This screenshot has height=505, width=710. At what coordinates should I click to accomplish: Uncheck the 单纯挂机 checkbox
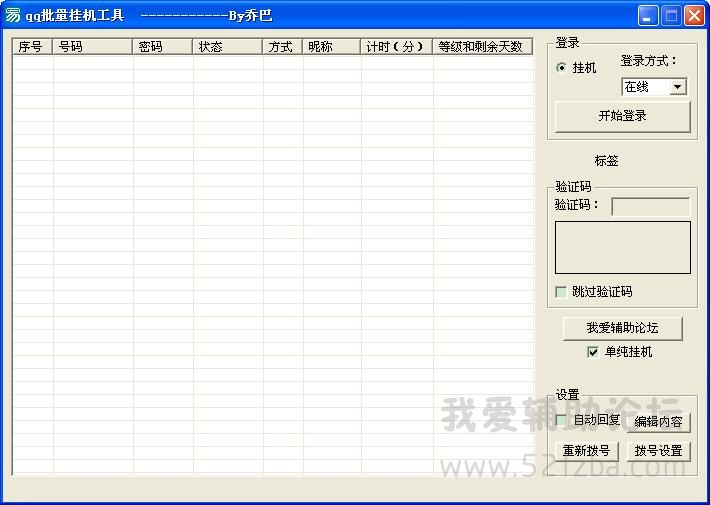point(593,352)
